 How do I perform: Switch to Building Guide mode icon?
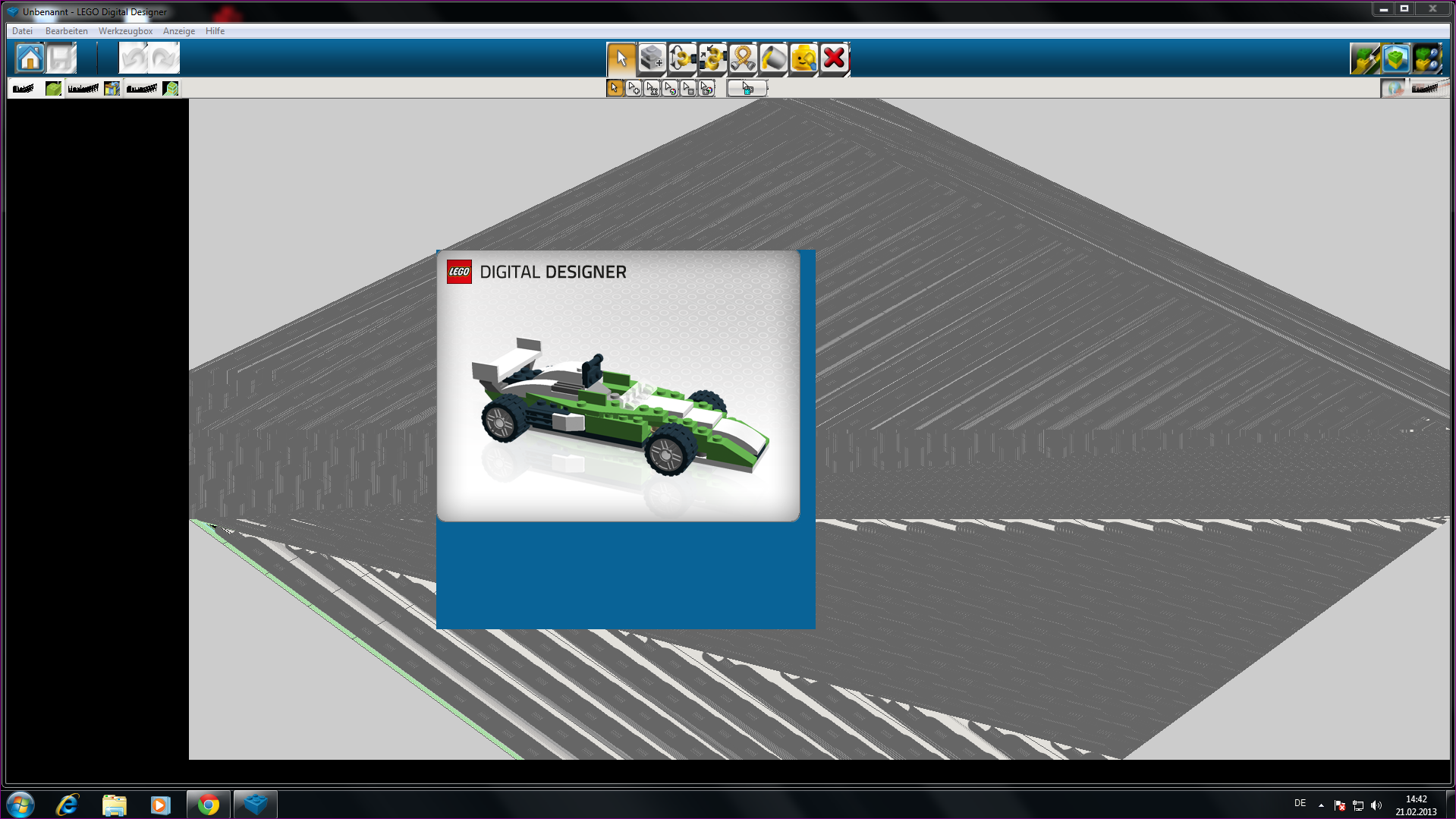click(x=1426, y=58)
